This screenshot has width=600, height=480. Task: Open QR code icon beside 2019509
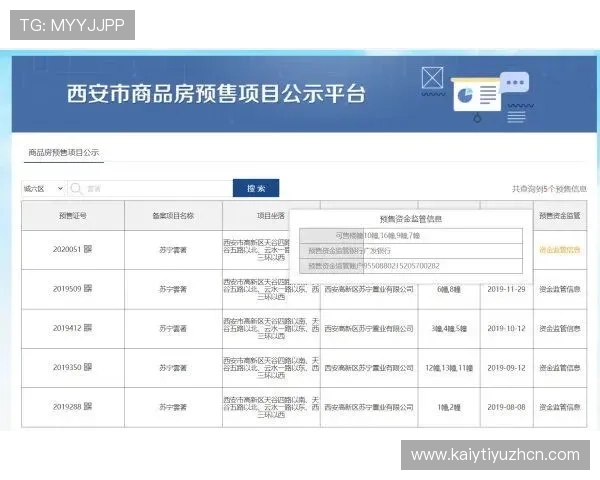coord(88,289)
